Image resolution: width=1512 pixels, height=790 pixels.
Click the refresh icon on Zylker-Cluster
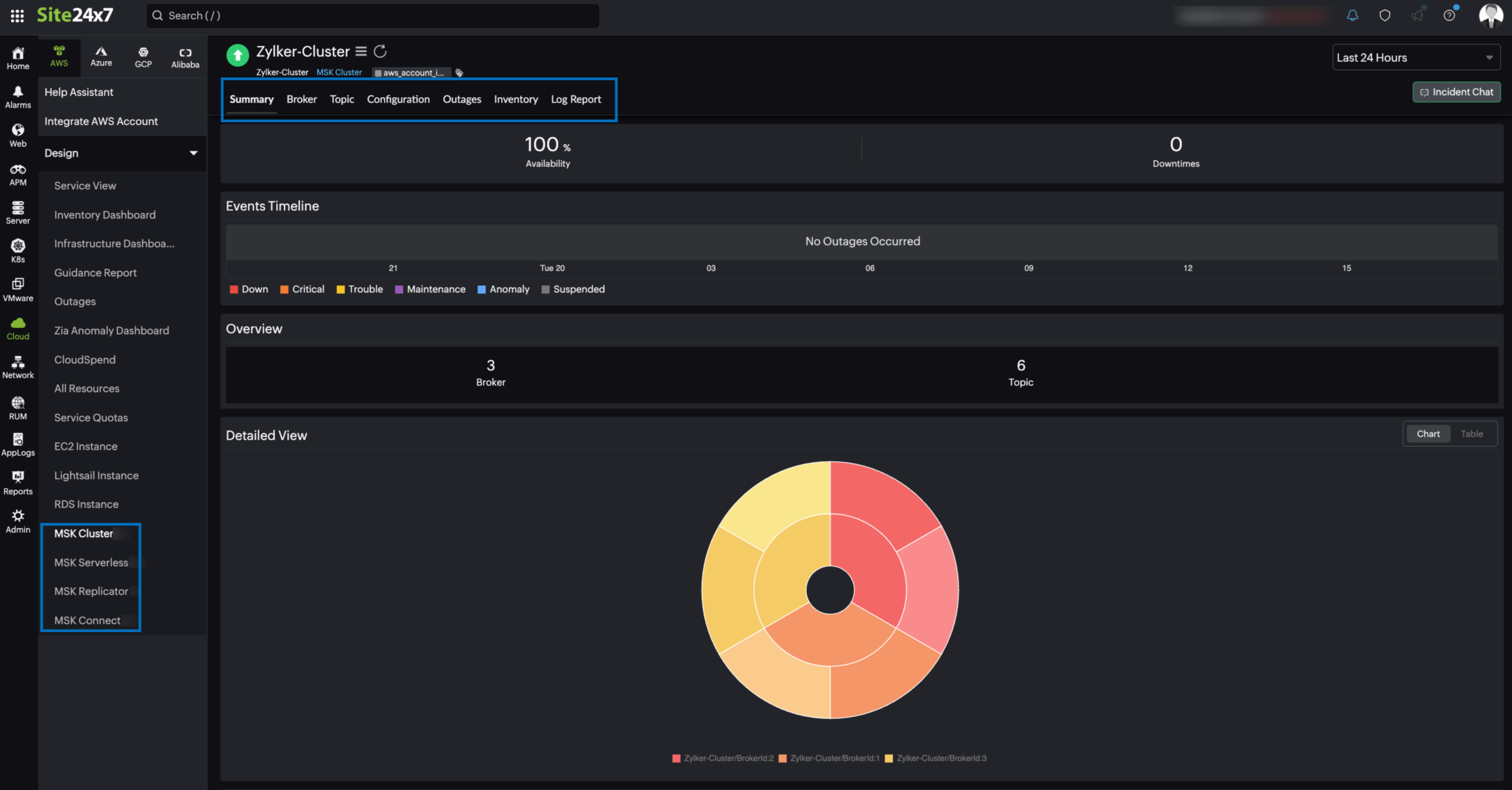(x=381, y=51)
